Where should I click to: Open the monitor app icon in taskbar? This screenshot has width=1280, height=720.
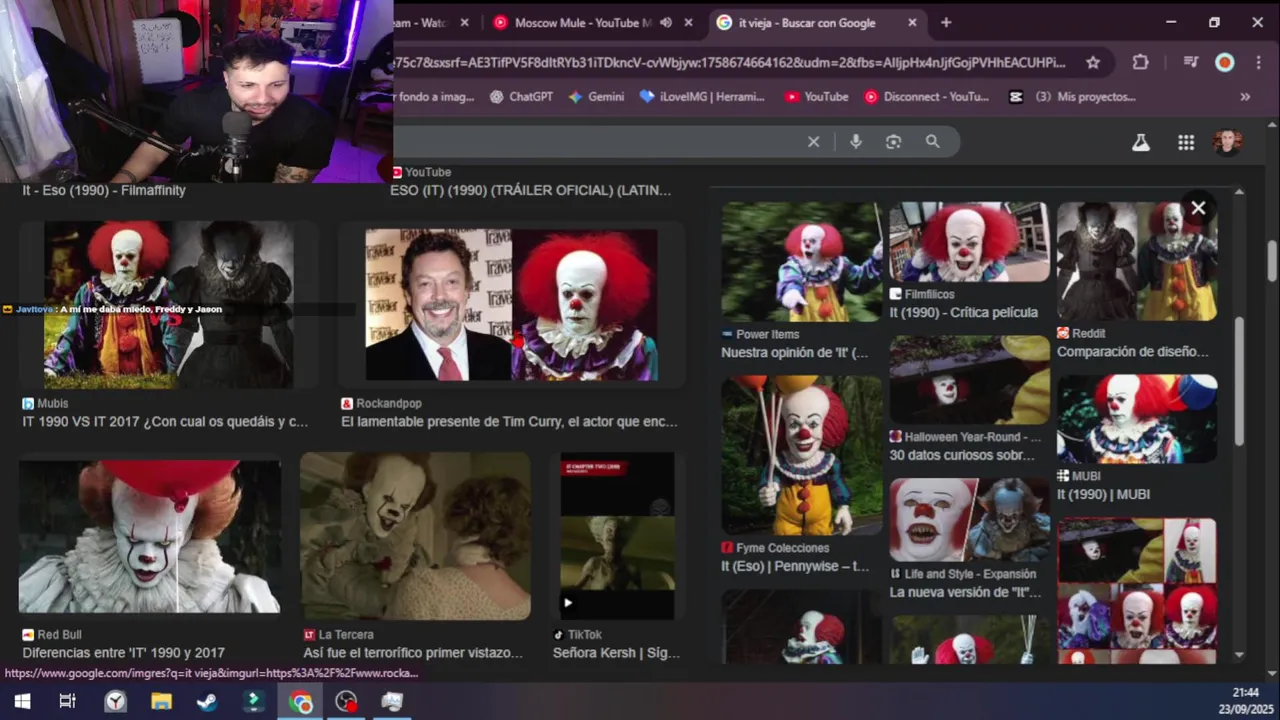coord(392,702)
